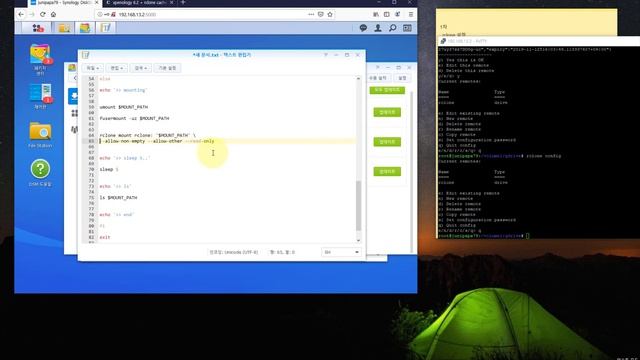This screenshot has width=640, height=360.
Task: Toggle the Firefox sidebar icon
Action: pos(387,14)
